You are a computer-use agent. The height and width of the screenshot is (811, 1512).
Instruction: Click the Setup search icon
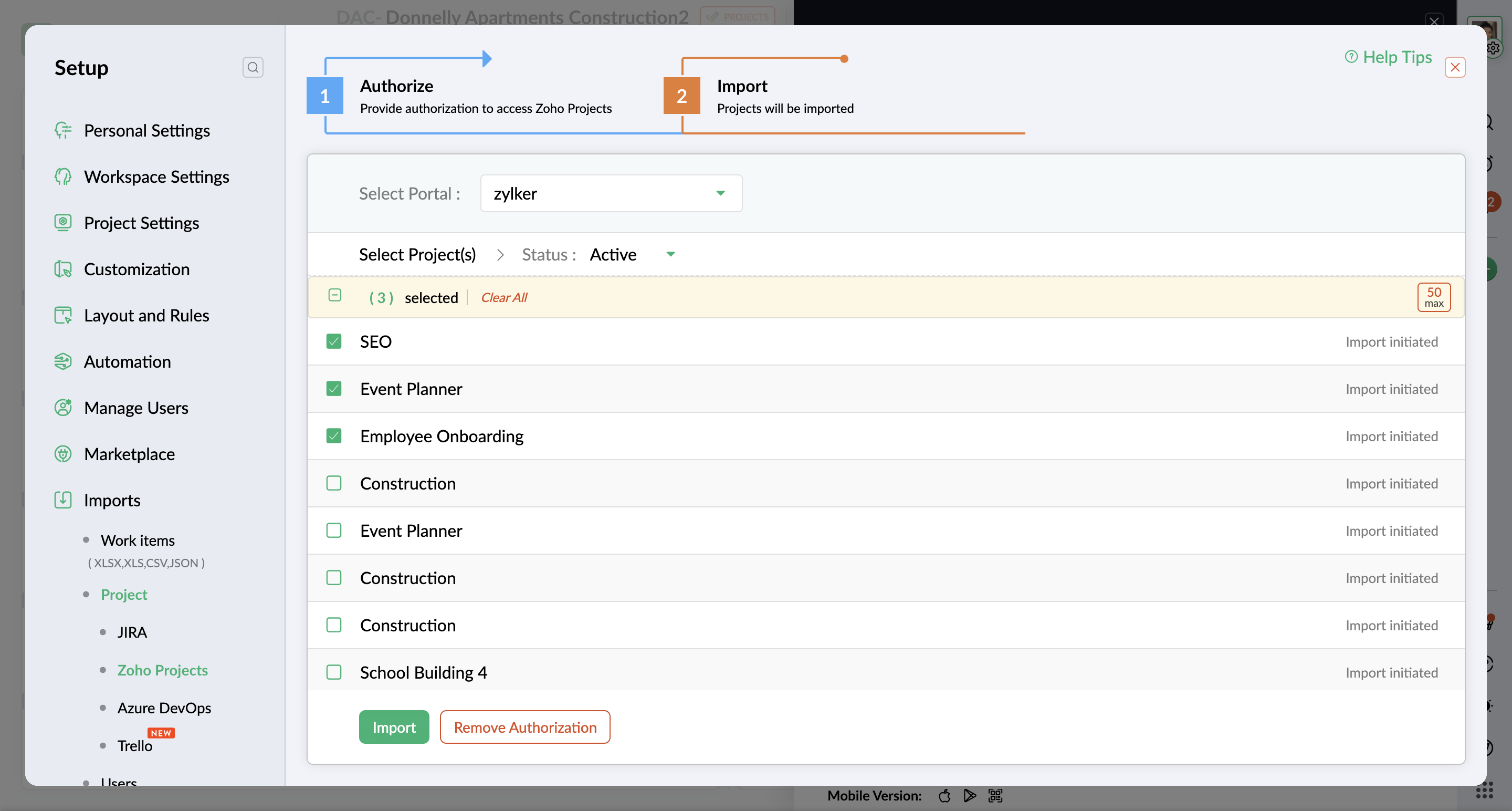[x=253, y=68]
